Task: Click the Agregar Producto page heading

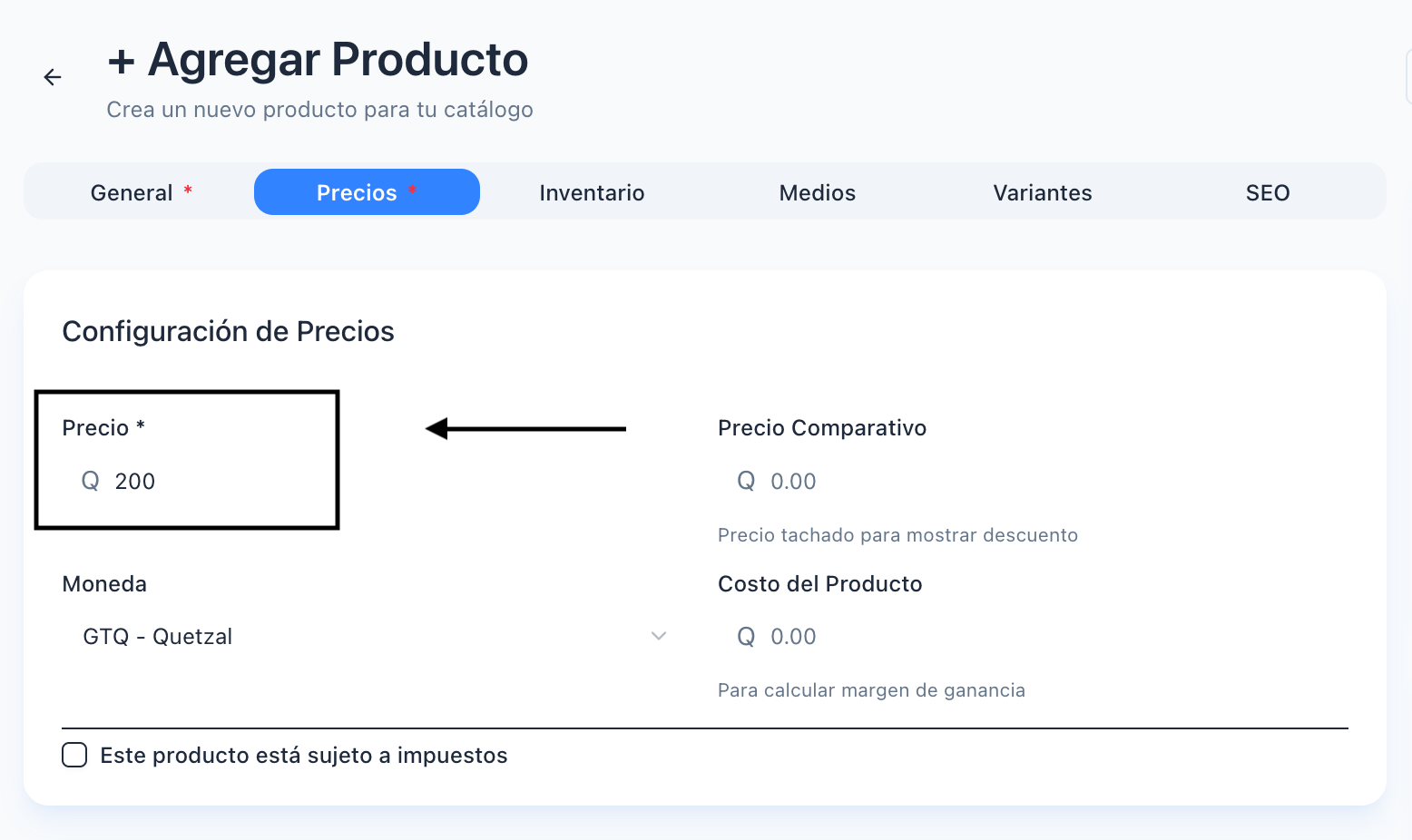Action: pos(338,60)
